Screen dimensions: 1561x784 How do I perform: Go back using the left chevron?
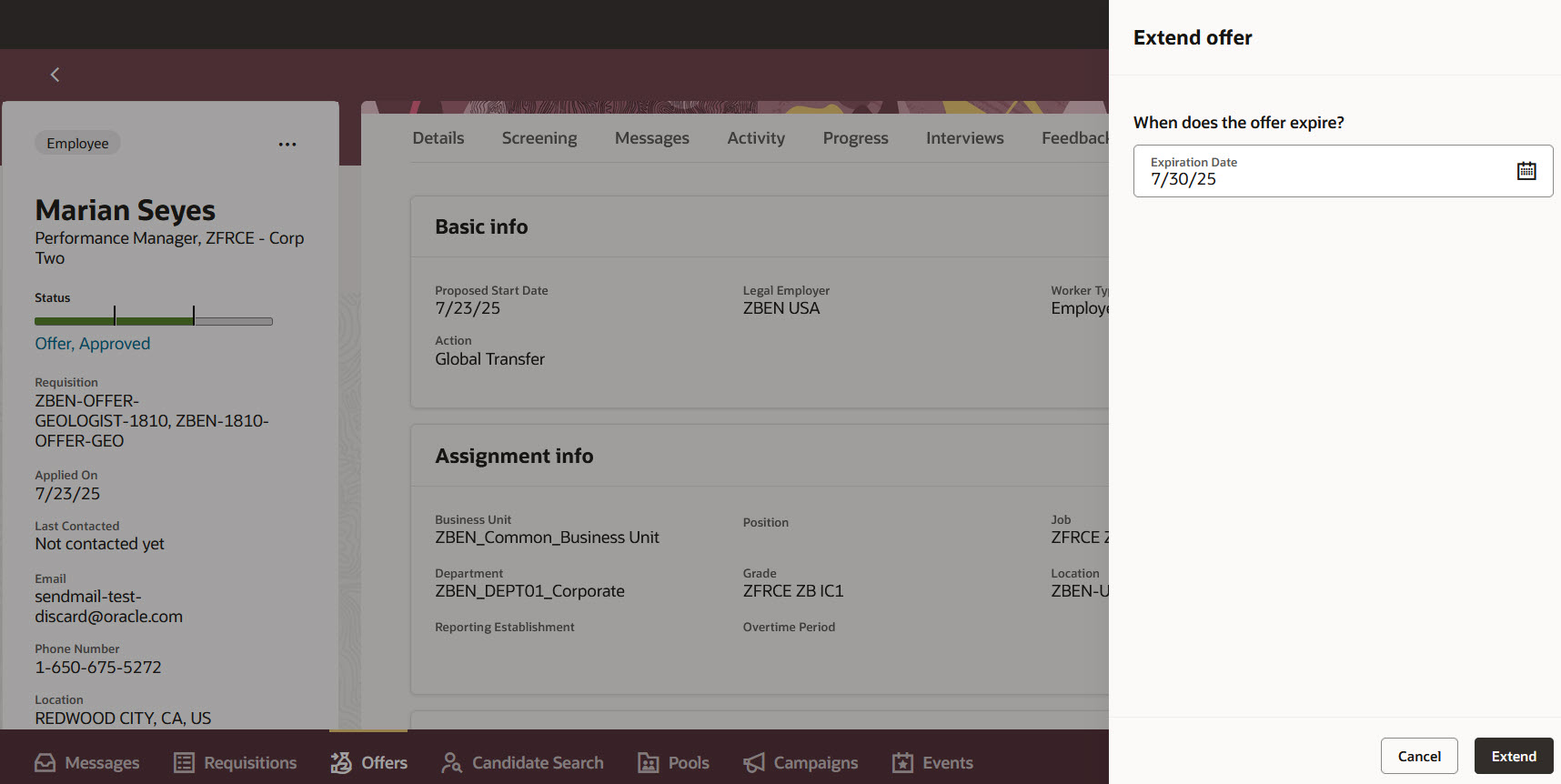[x=55, y=75]
